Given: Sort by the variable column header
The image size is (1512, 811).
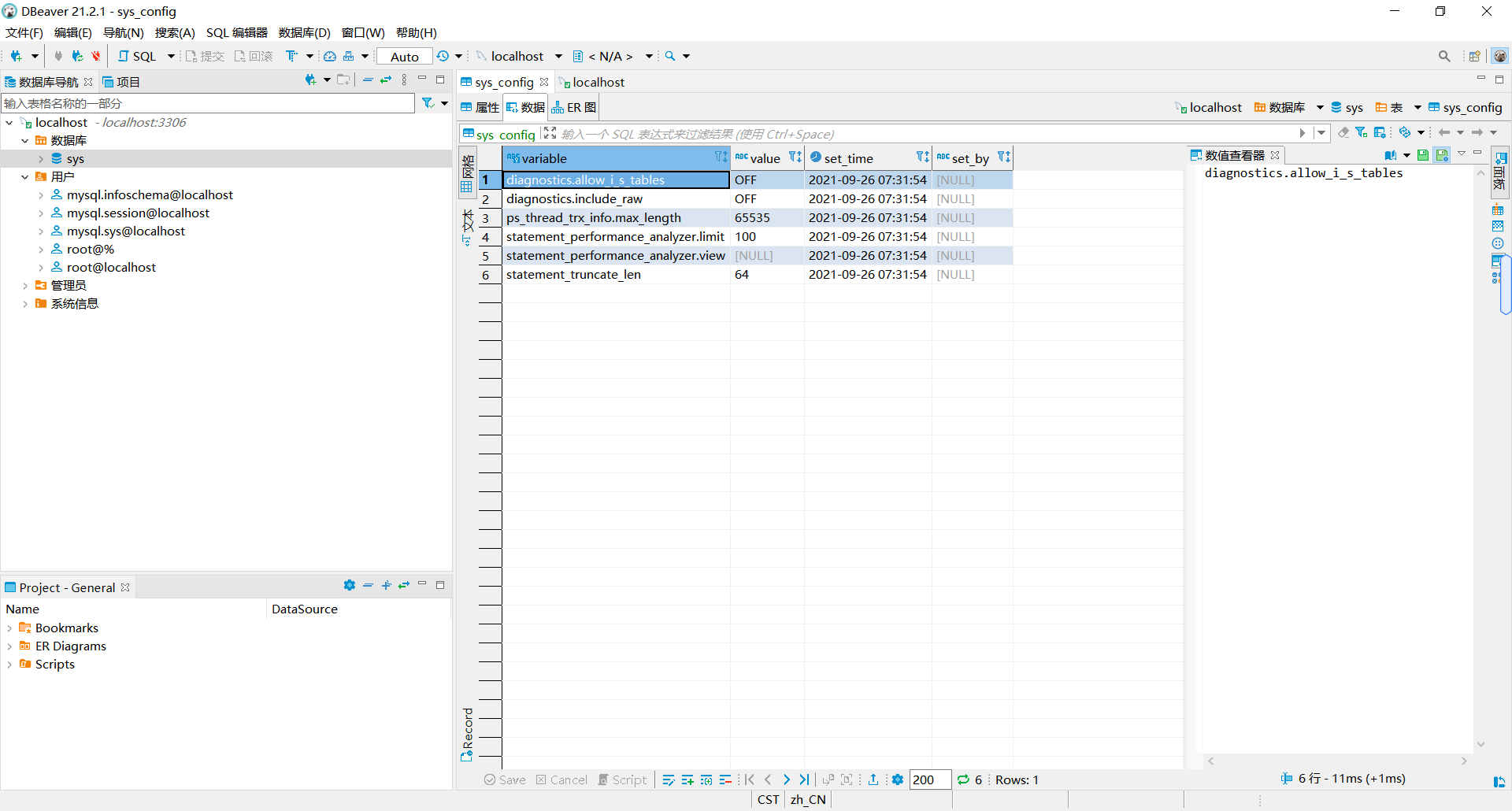Looking at the screenshot, I should pos(616,158).
